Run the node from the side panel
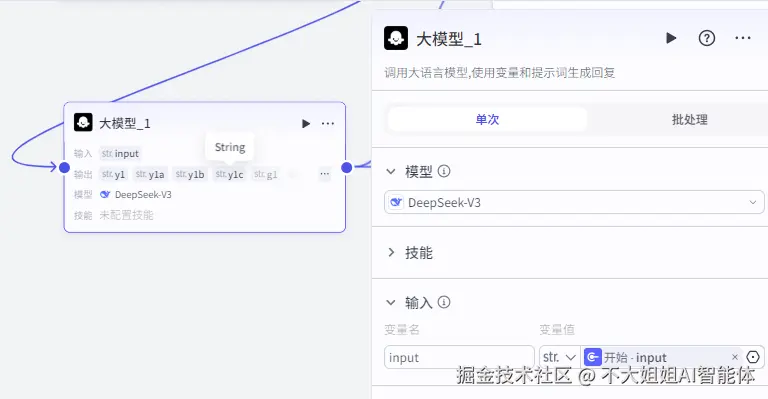The image size is (768, 399). tap(671, 38)
